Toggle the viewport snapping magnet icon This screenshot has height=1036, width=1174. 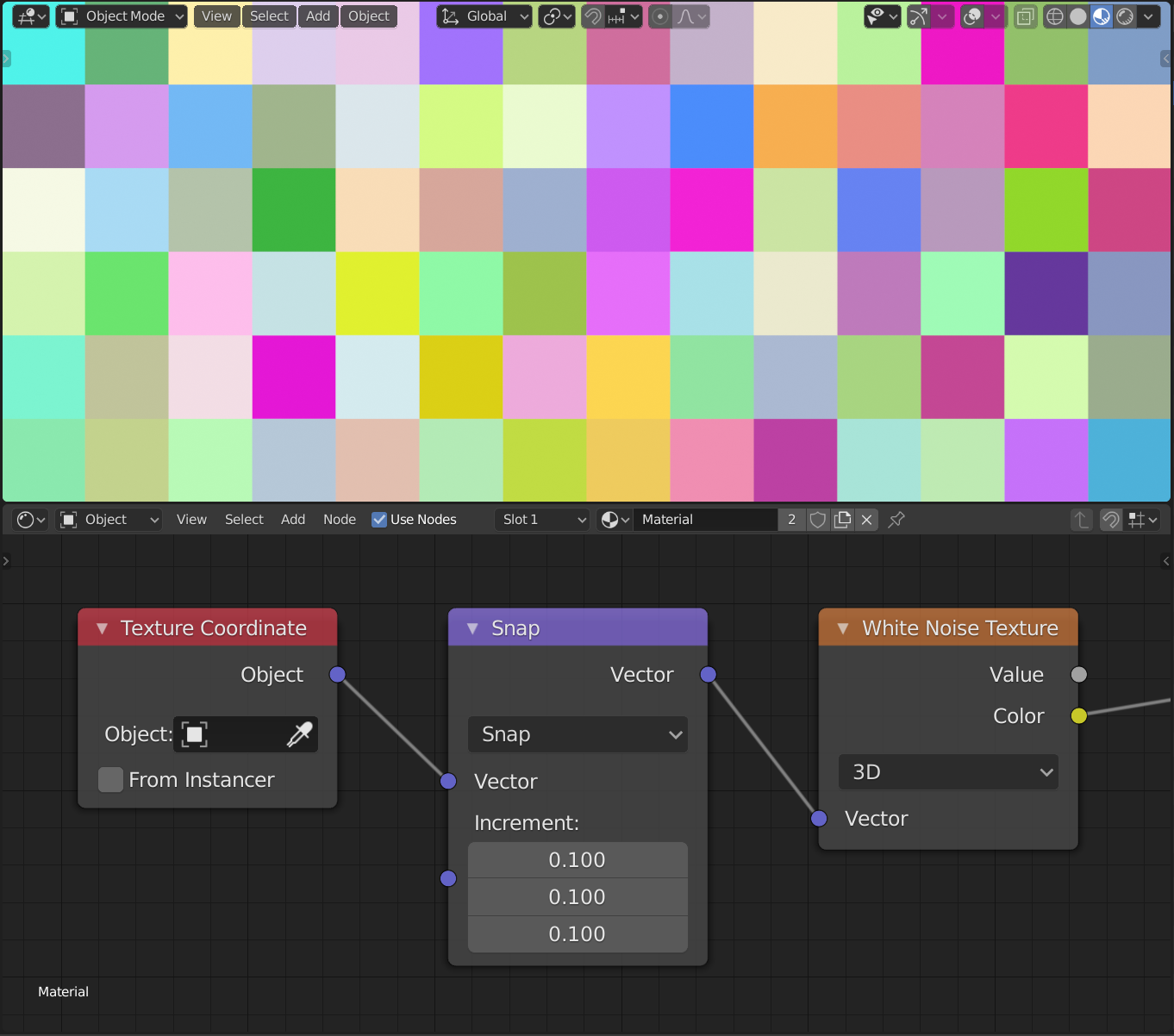click(593, 16)
